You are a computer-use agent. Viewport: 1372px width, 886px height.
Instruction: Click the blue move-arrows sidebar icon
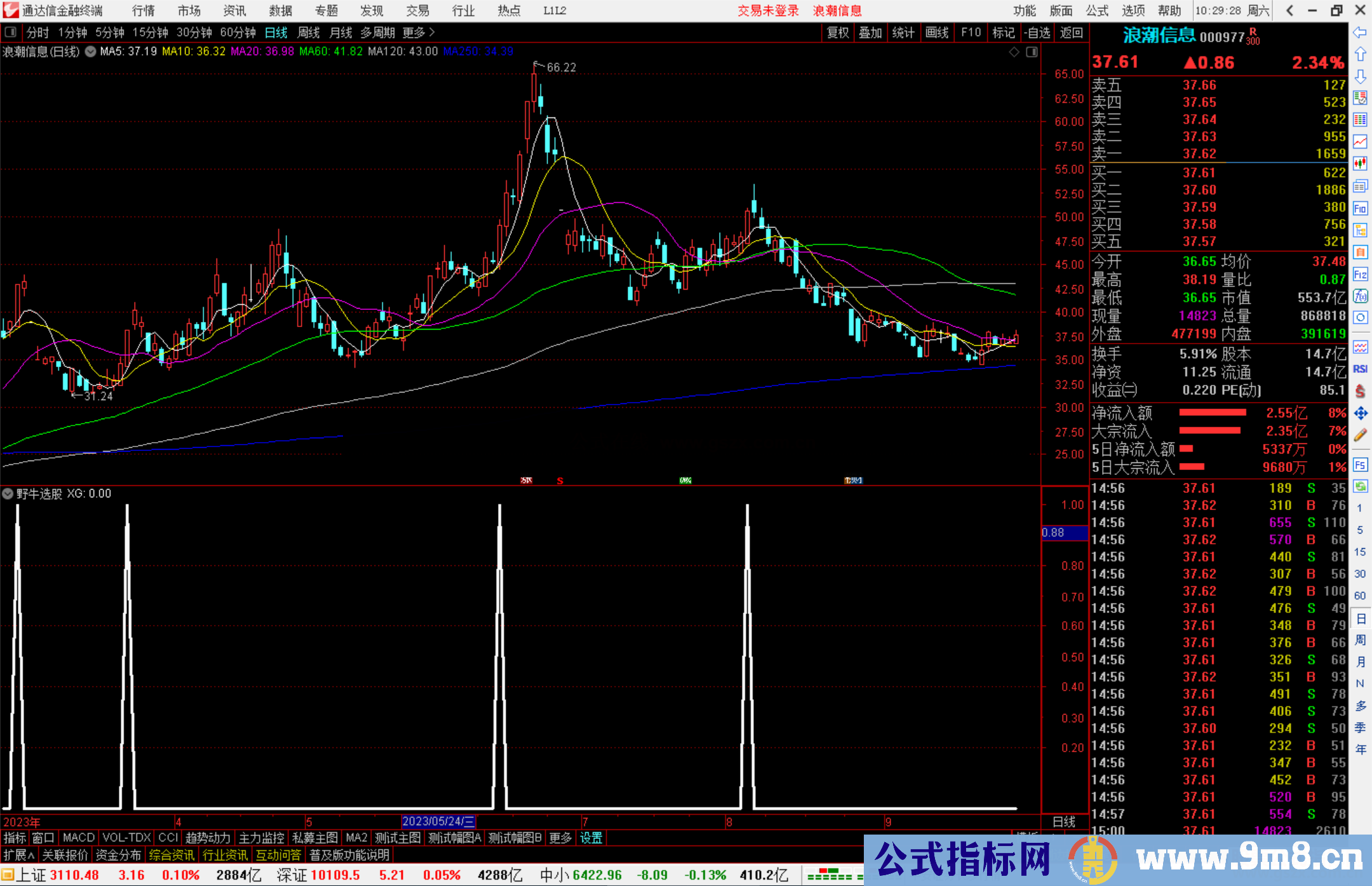pos(1360,413)
